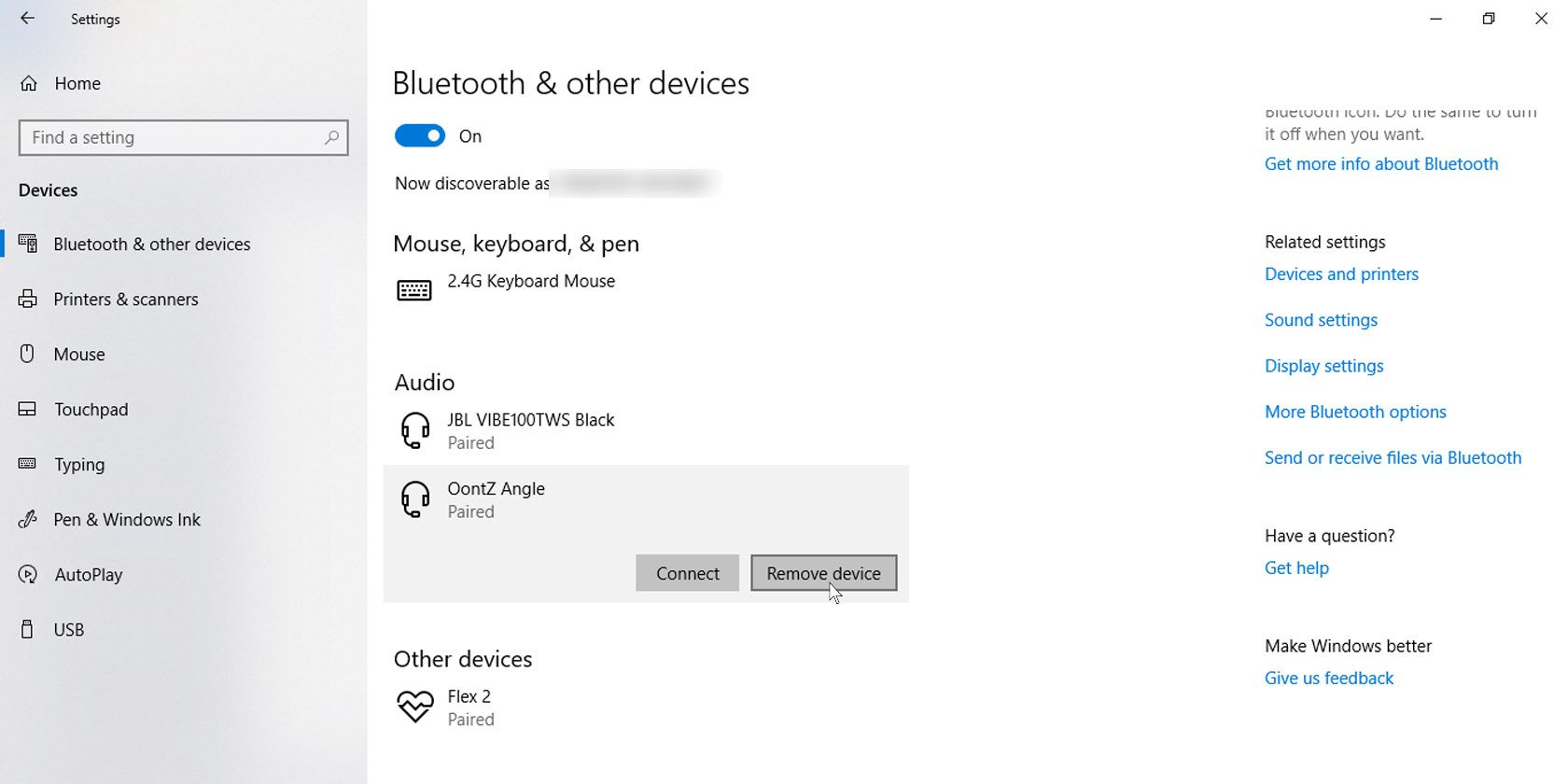Select the Printers & scanners icon
The height and width of the screenshot is (784, 1568).
coord(27,299)
